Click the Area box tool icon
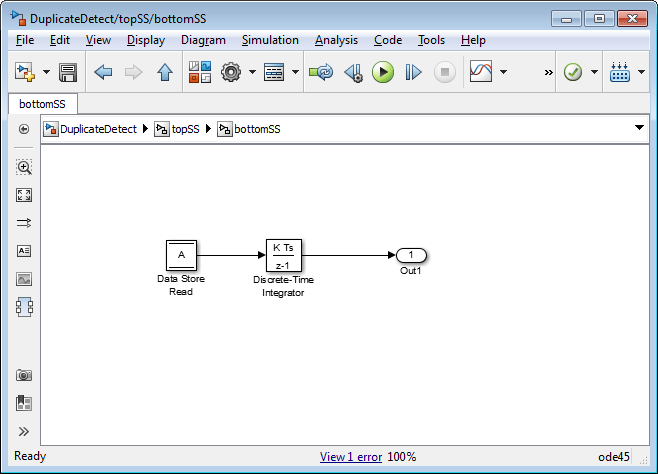Screen dimensions: 658x474 pyautogui.click(x=24, y=307)
